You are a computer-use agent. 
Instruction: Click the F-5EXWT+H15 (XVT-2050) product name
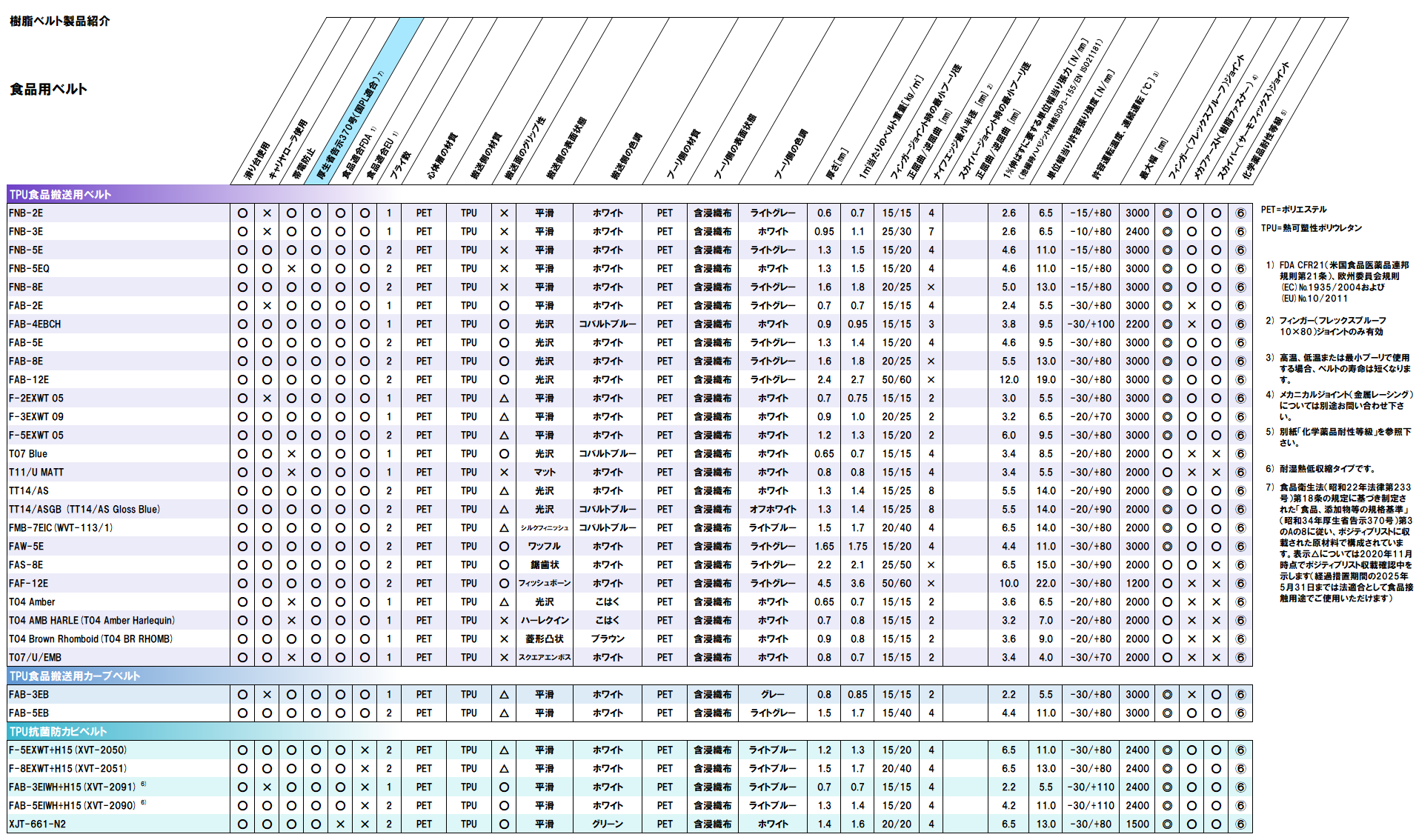tap(68, 750)
